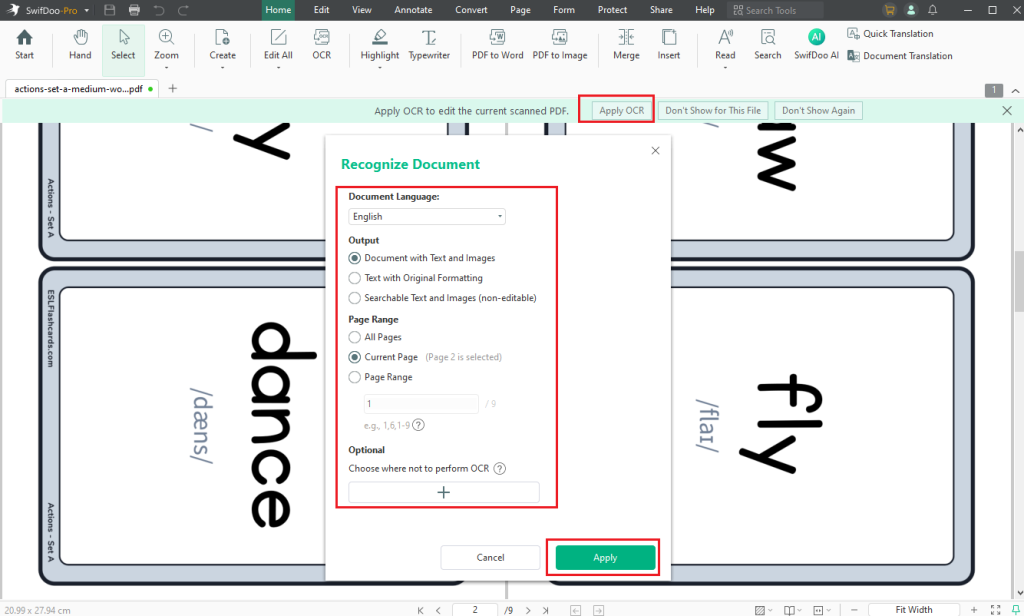Open the Document Language dropdown

(427, 216)
